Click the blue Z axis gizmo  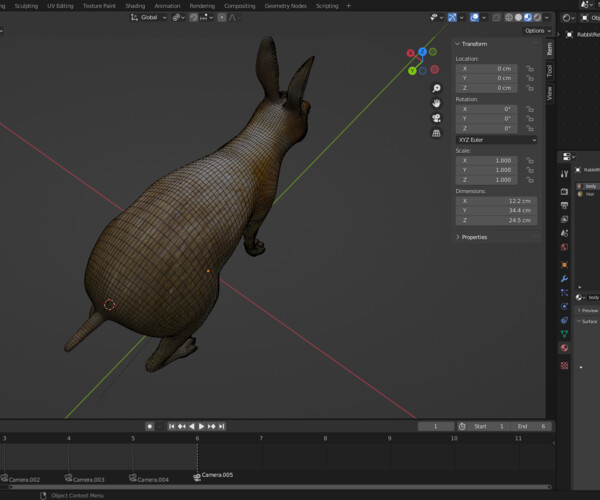pyautogui.click(x=422, y=51)
